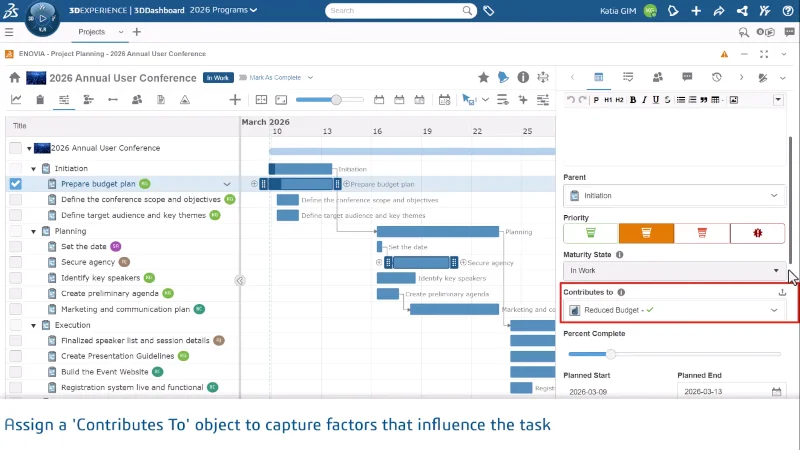Check the Secure agency row checkbox
This screenshot has width=800, height=450.
tap(15, 262)
